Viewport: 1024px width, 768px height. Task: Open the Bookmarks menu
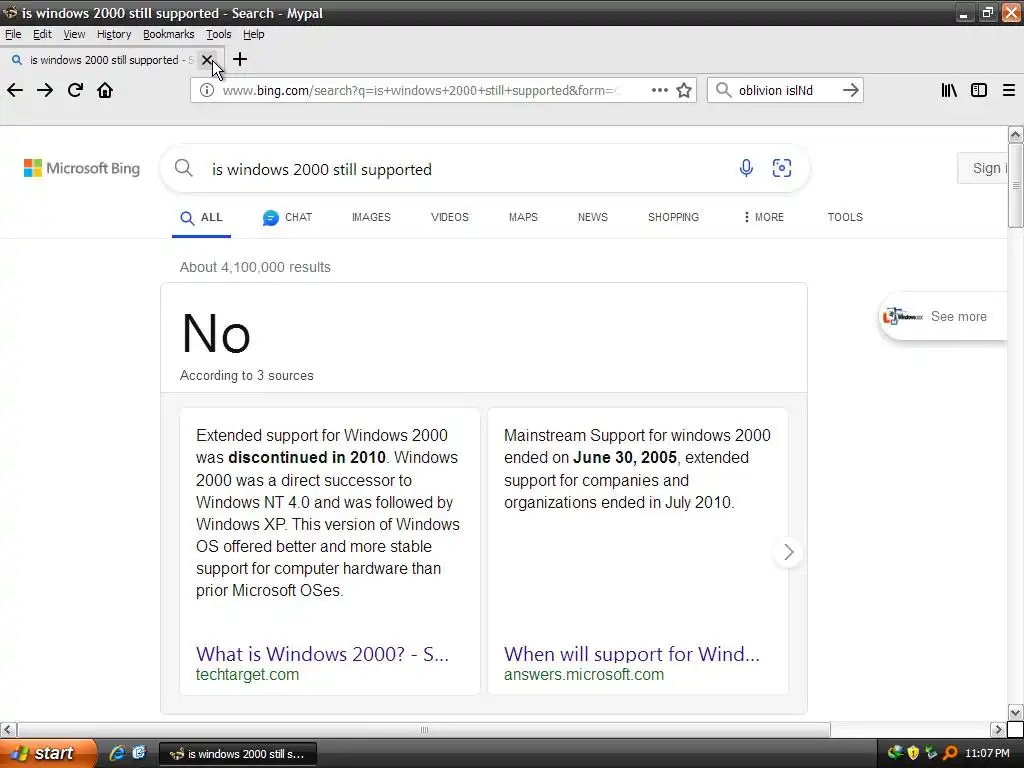[168, 34]
